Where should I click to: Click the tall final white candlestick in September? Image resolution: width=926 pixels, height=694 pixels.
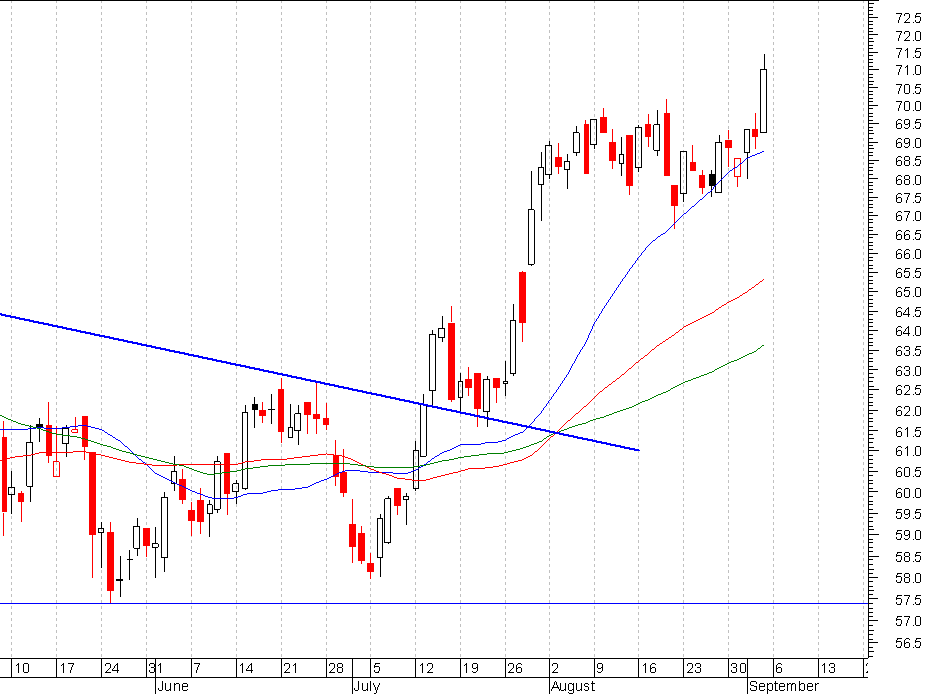[x=764, y=100]
